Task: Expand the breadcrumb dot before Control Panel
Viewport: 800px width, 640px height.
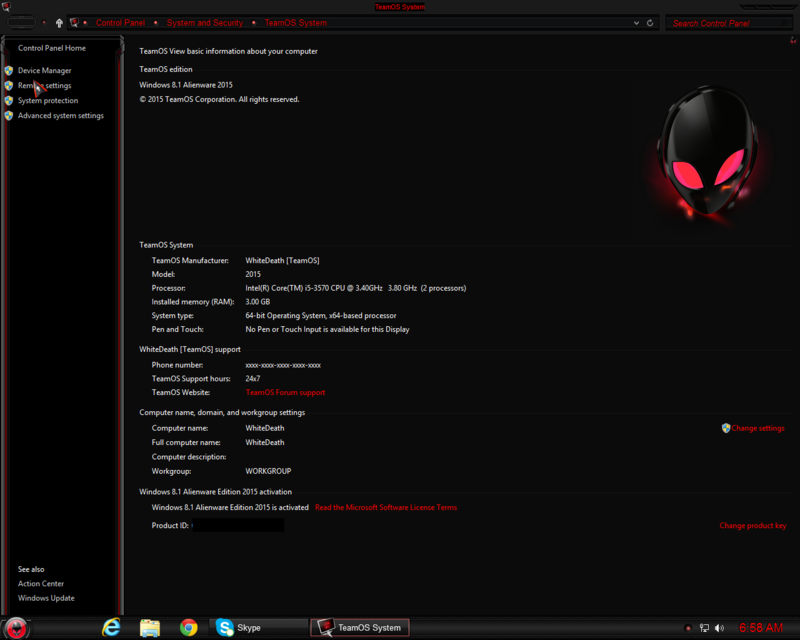Action: (x=85, y=22)
